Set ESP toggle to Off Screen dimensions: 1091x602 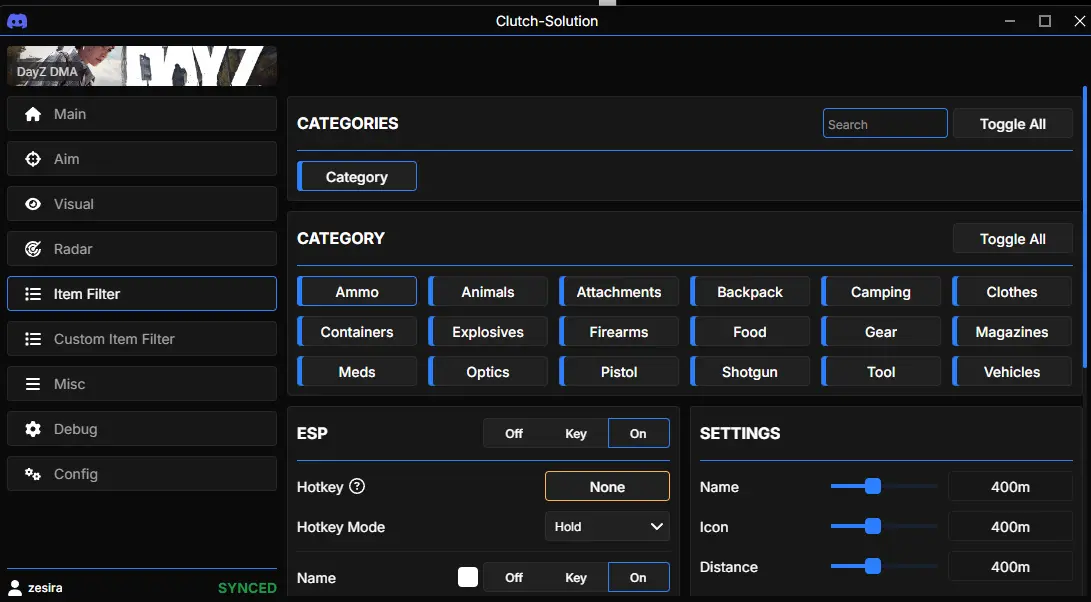(514, 433)
